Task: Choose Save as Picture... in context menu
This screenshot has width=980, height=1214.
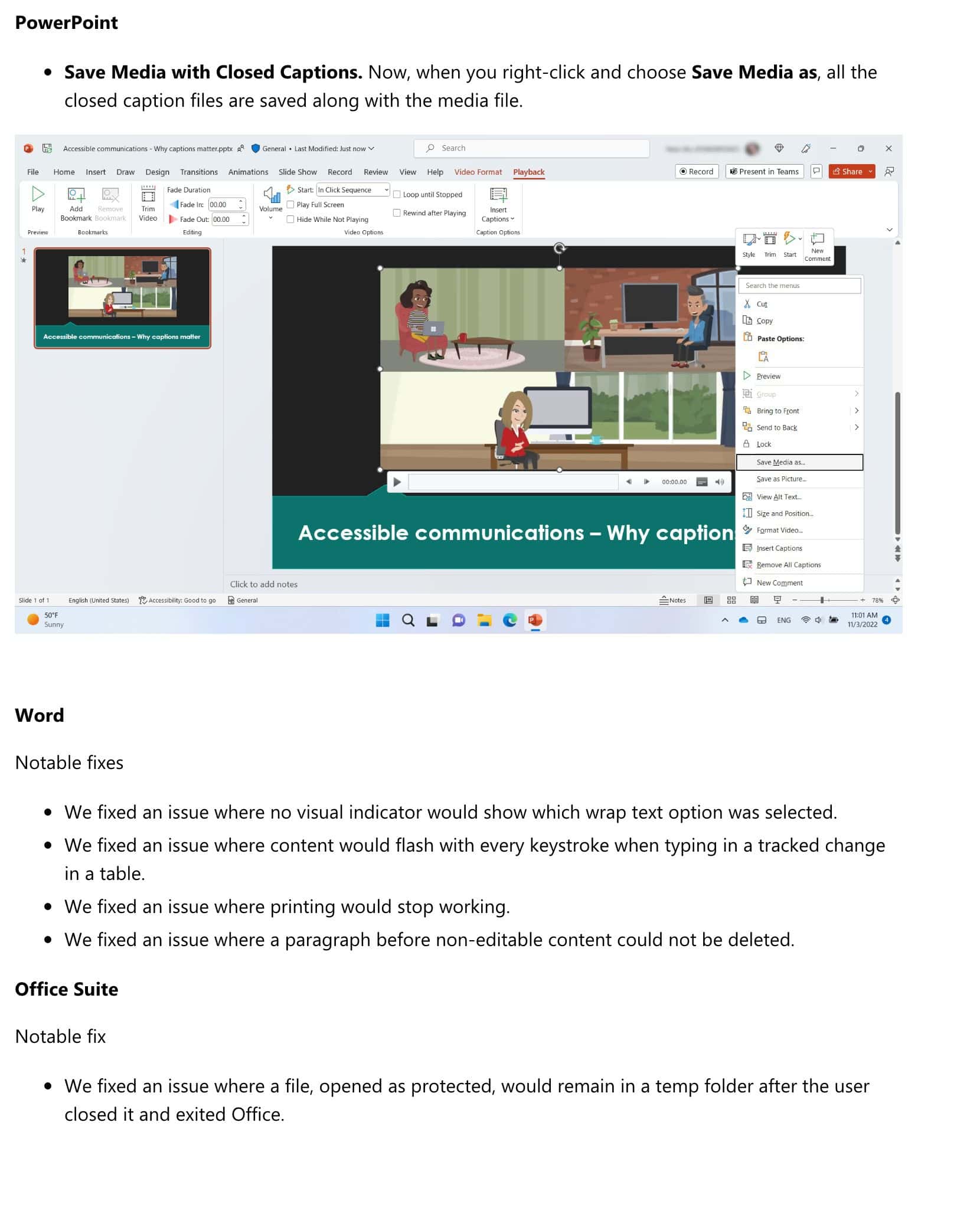Action: click(799, 479)
